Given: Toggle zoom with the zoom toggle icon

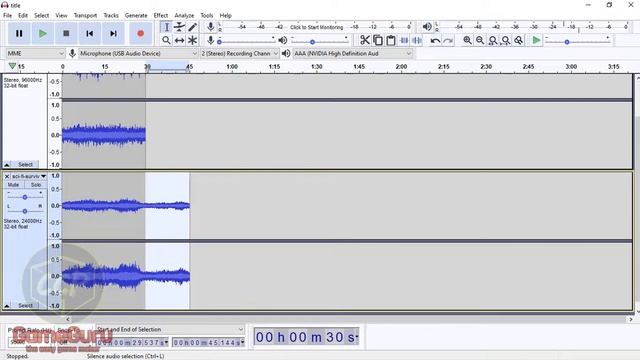Looking at the screenshot, I should pyautogui.click(x=518, y=40).
